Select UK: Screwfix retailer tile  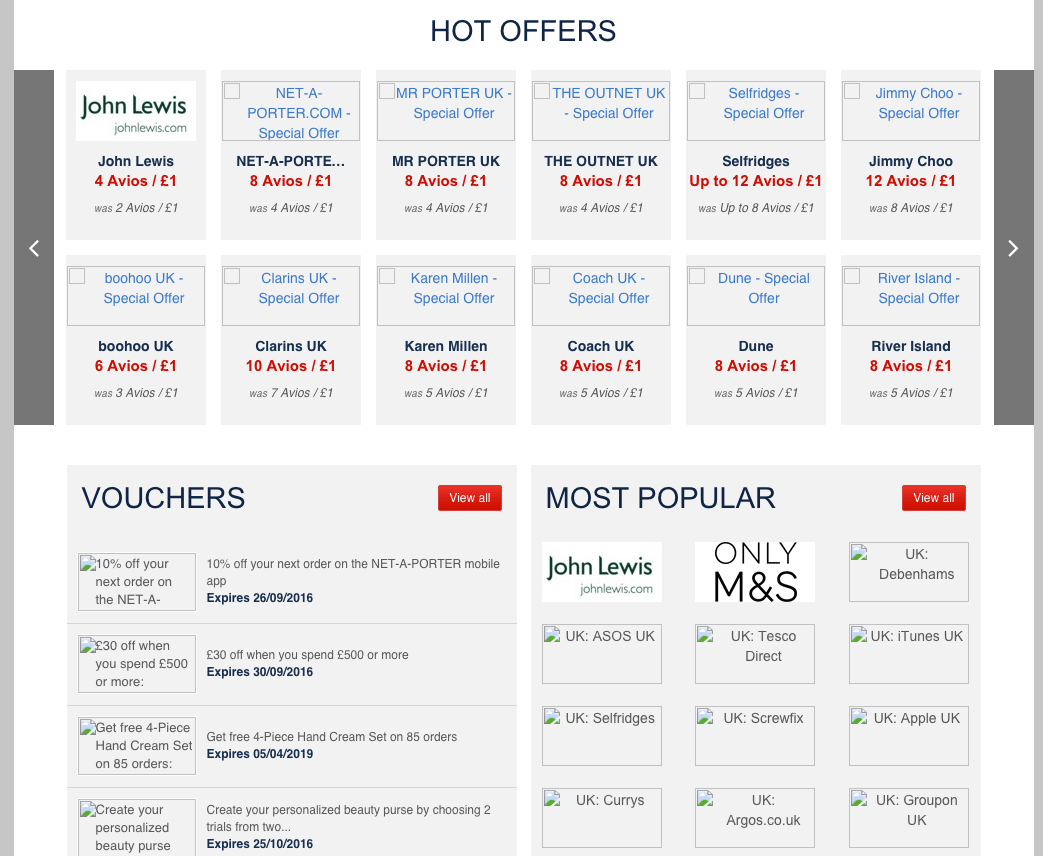755,736
